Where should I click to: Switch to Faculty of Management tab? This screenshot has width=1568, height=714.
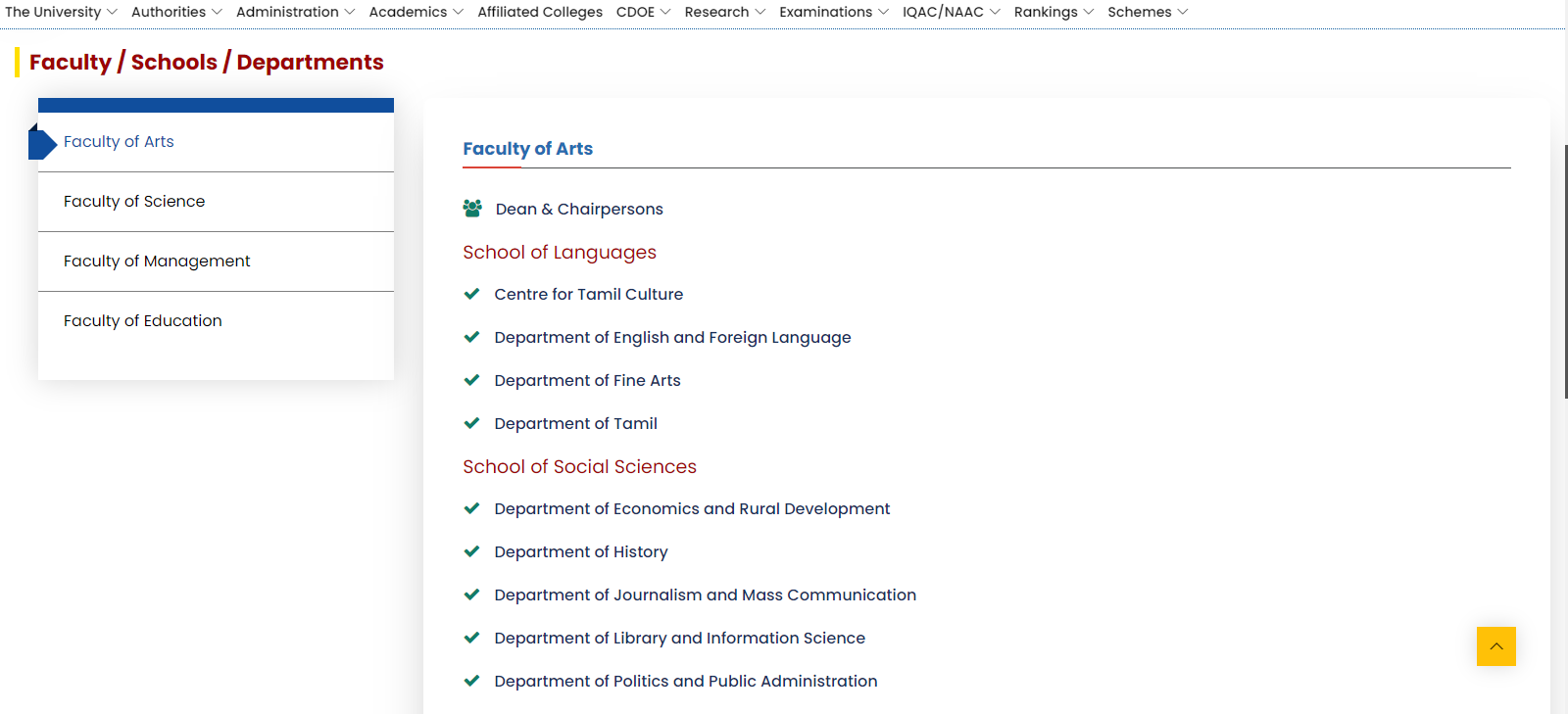216,262
